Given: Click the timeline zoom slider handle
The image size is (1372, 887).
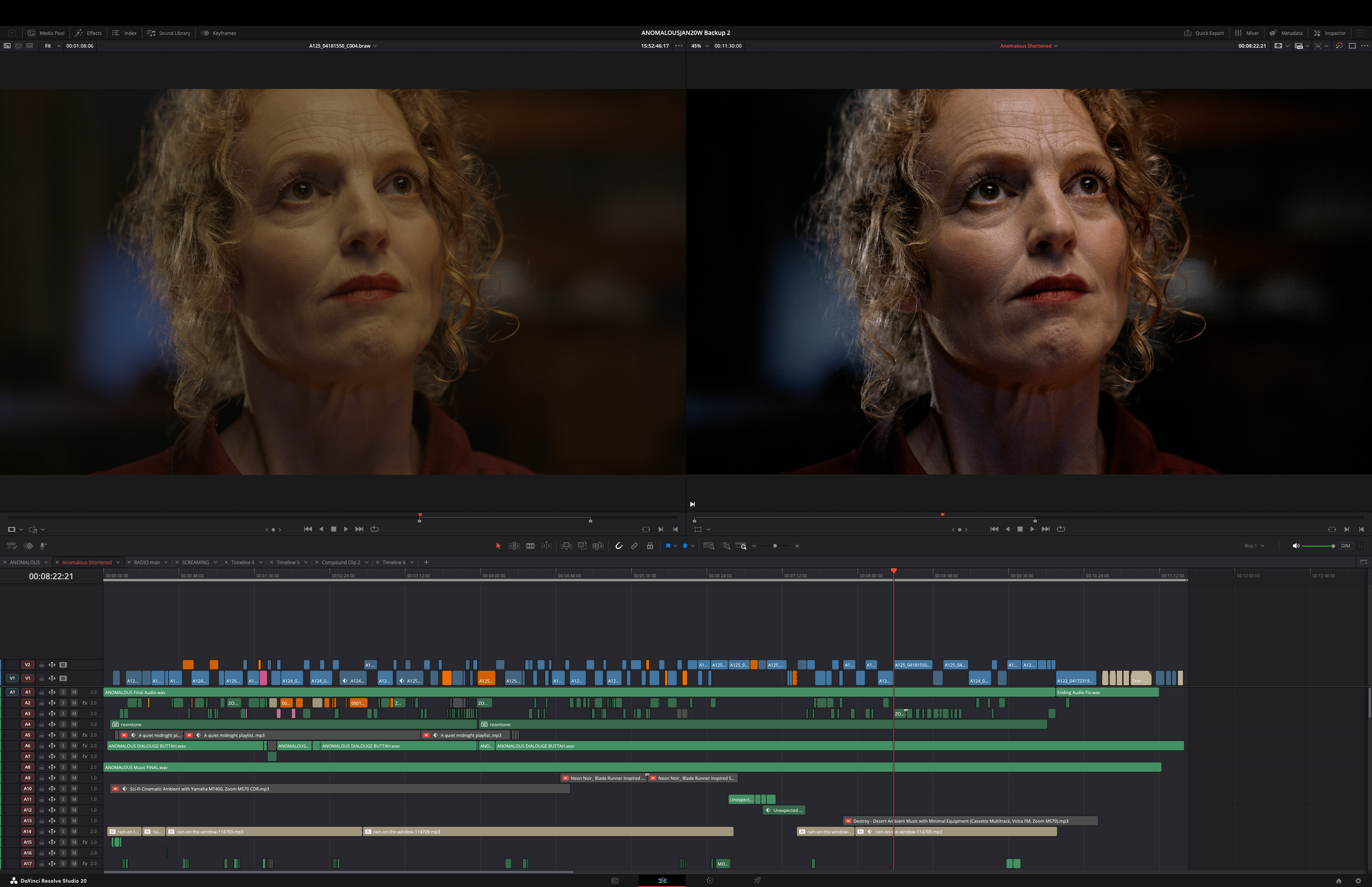Looking at the screenshot, I should click(x=775, y=546).
